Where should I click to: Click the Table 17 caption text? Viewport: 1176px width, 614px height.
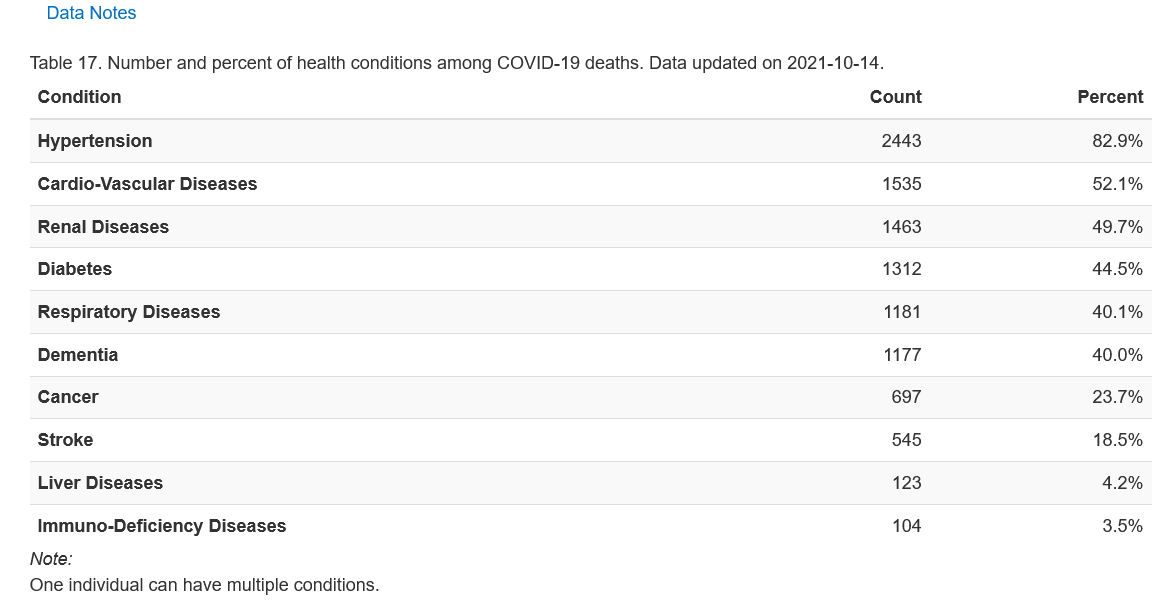456,63
